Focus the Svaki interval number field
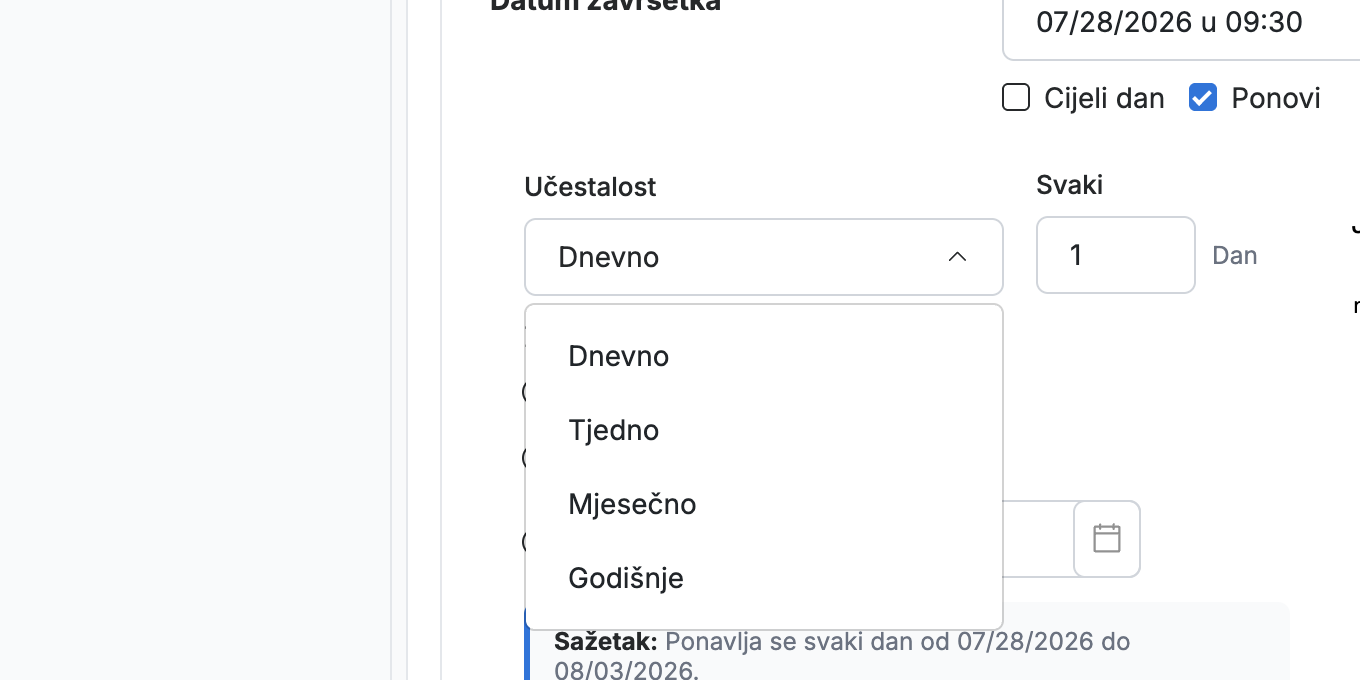This screenshot has height=680, width=1360. (1116, 255)
